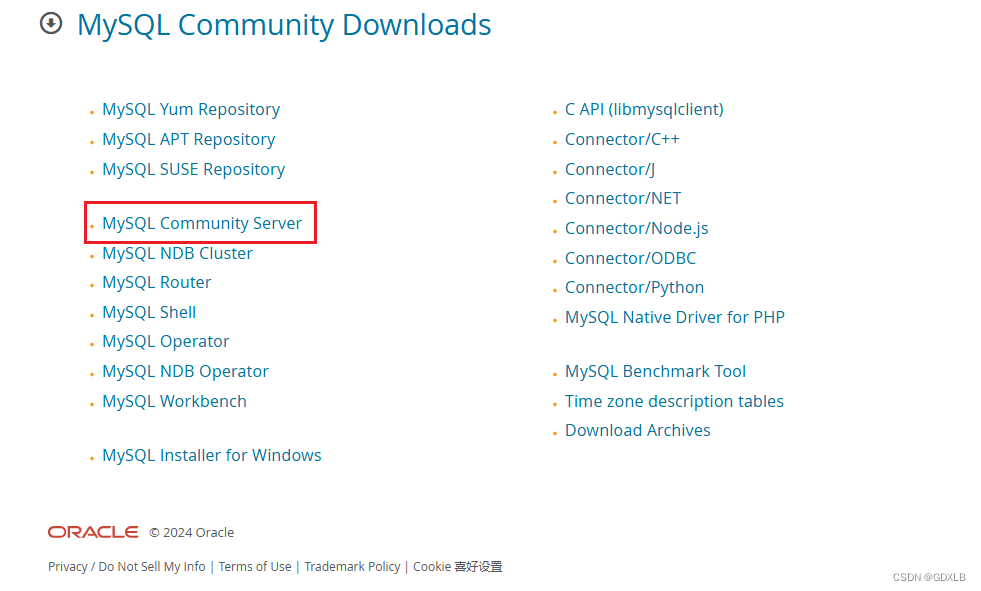Open MySQL Community Server download page

[x=201, y=223]
